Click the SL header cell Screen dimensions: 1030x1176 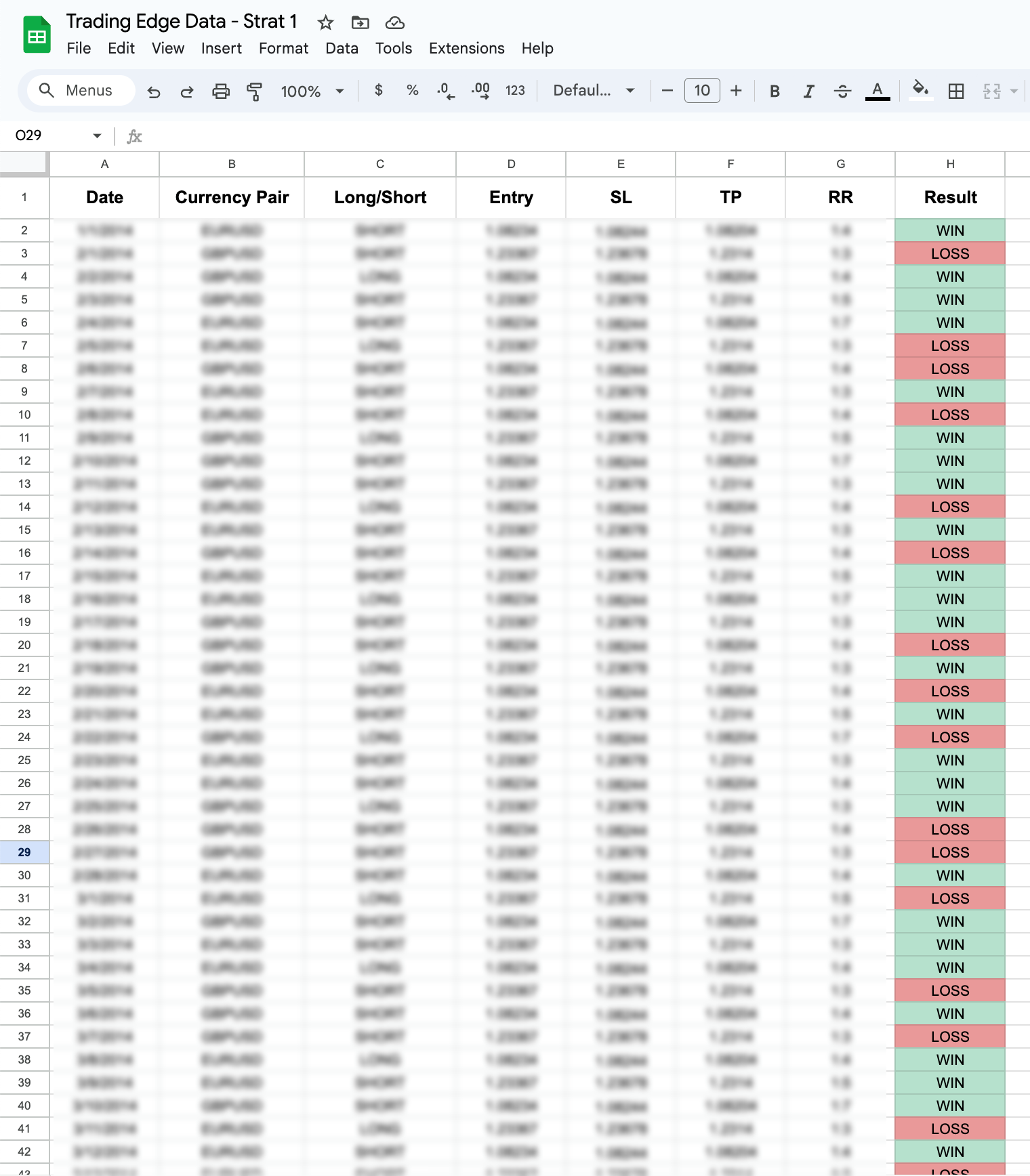[x=621, y=198]
